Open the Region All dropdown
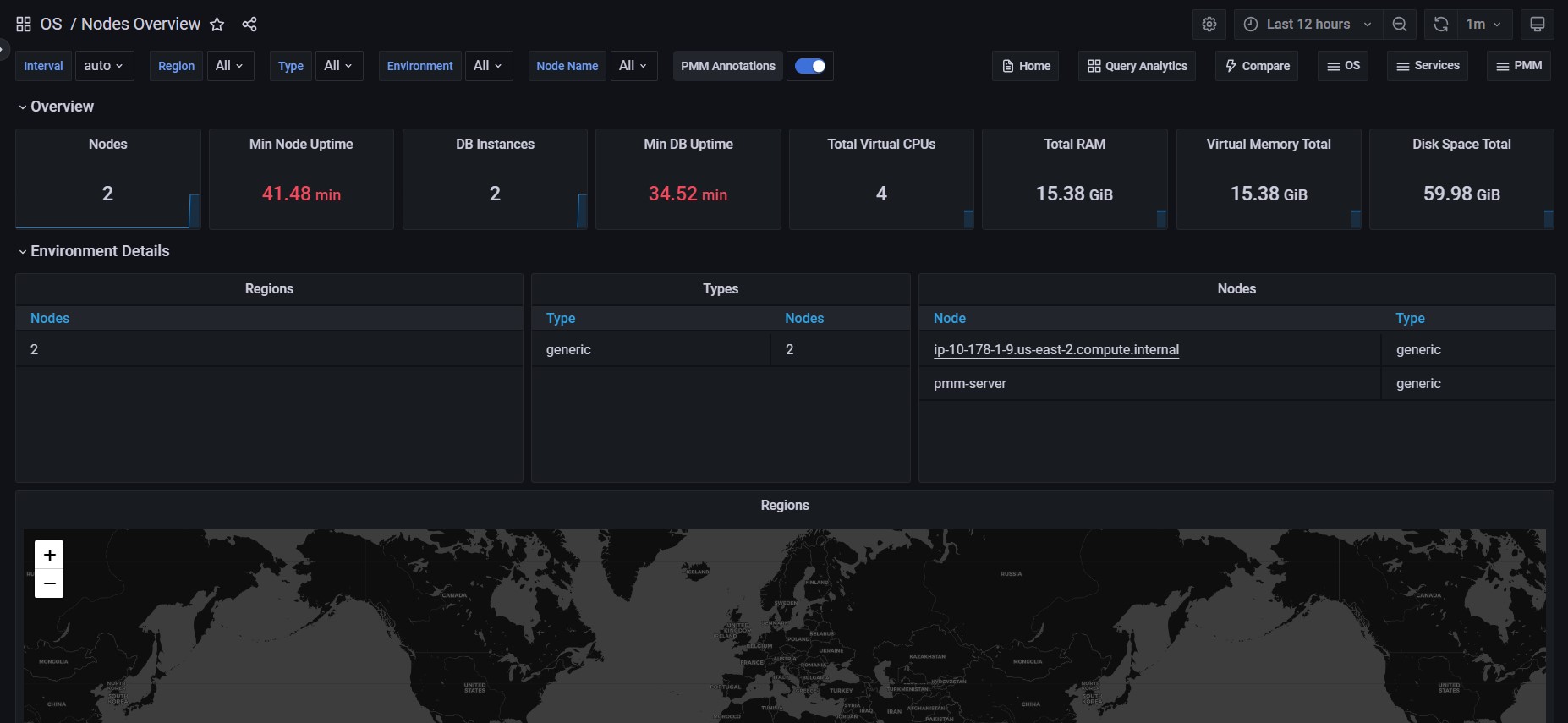 click(x=229, y=66)
